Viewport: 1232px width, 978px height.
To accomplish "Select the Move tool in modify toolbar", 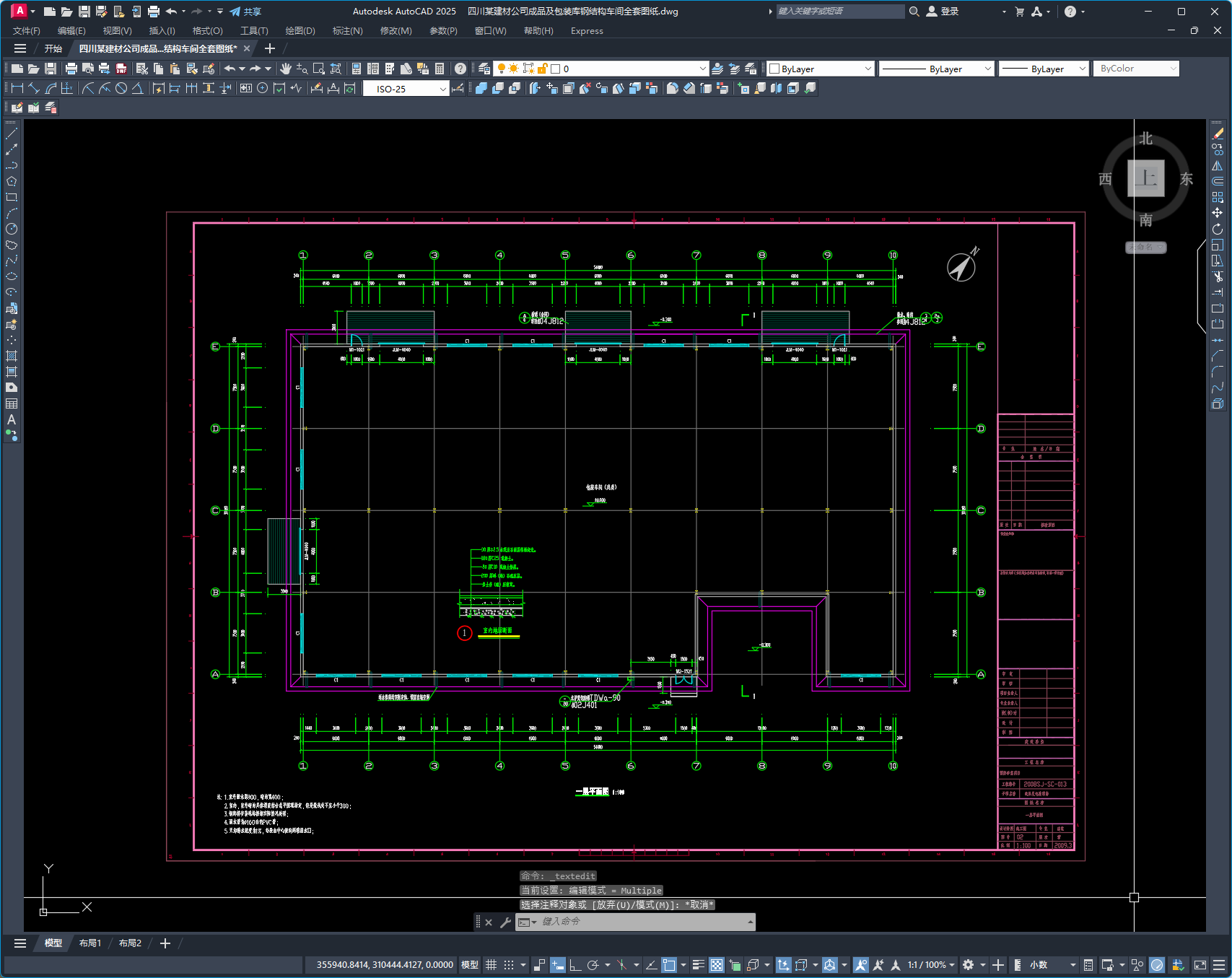I will [1218, 213].
